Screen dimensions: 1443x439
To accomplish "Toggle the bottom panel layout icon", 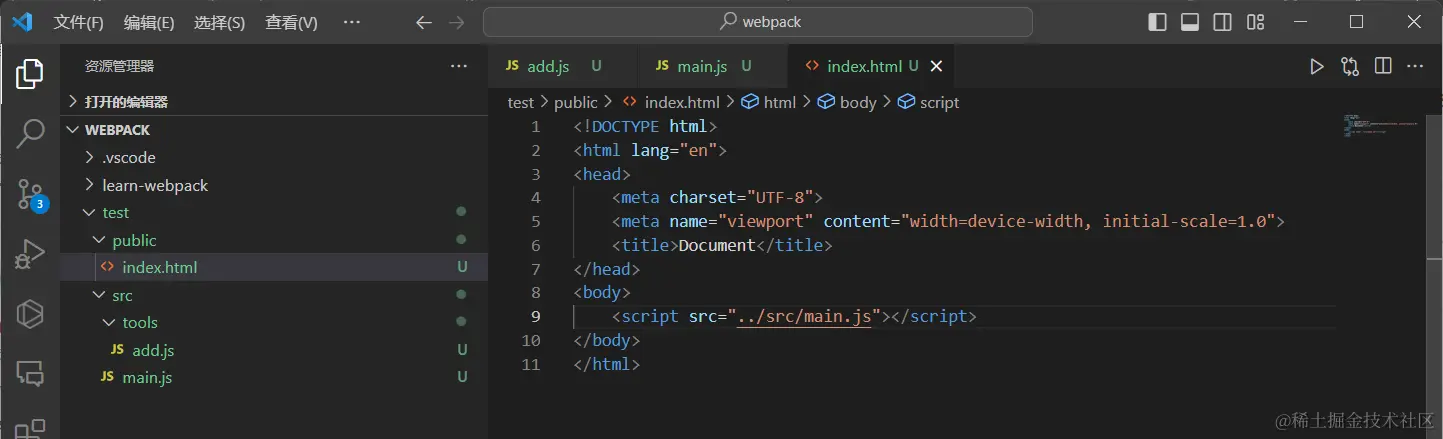I will pos(1190,22).
